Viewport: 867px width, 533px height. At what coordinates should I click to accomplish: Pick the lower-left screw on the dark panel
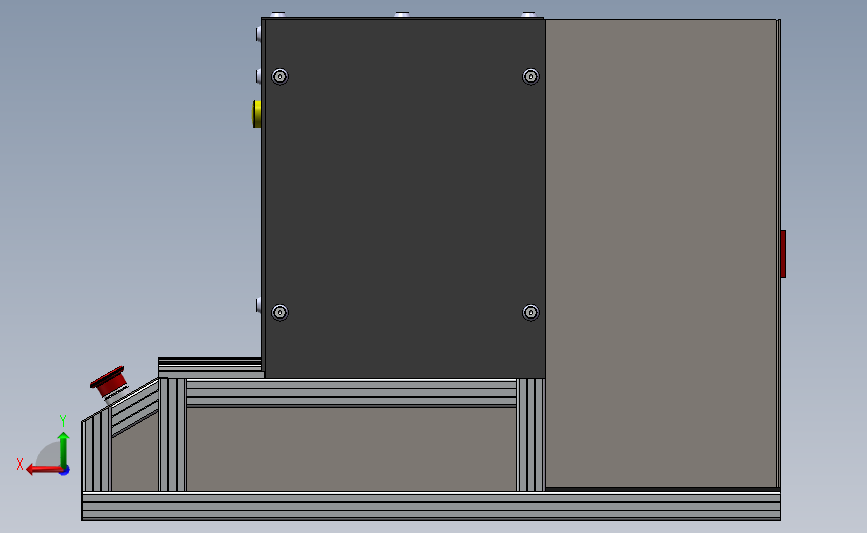coord(280,313)
